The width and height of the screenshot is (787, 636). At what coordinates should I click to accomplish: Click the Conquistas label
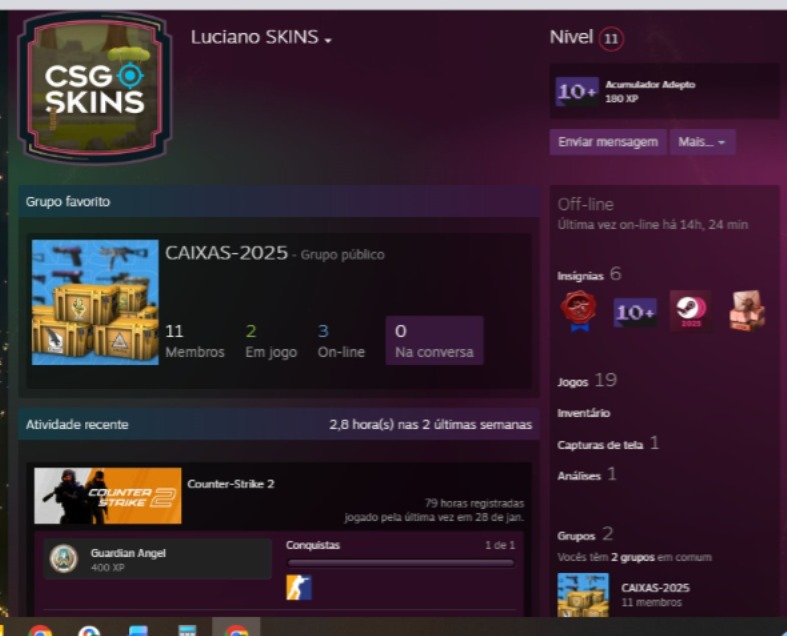tap(313, 545)
